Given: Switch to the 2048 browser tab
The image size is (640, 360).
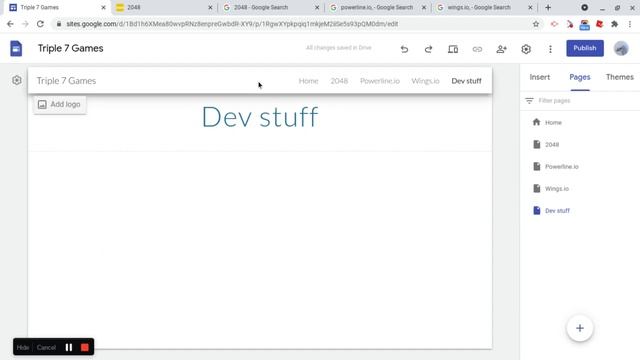Looking at the screenshot, I should click(164, 7).
